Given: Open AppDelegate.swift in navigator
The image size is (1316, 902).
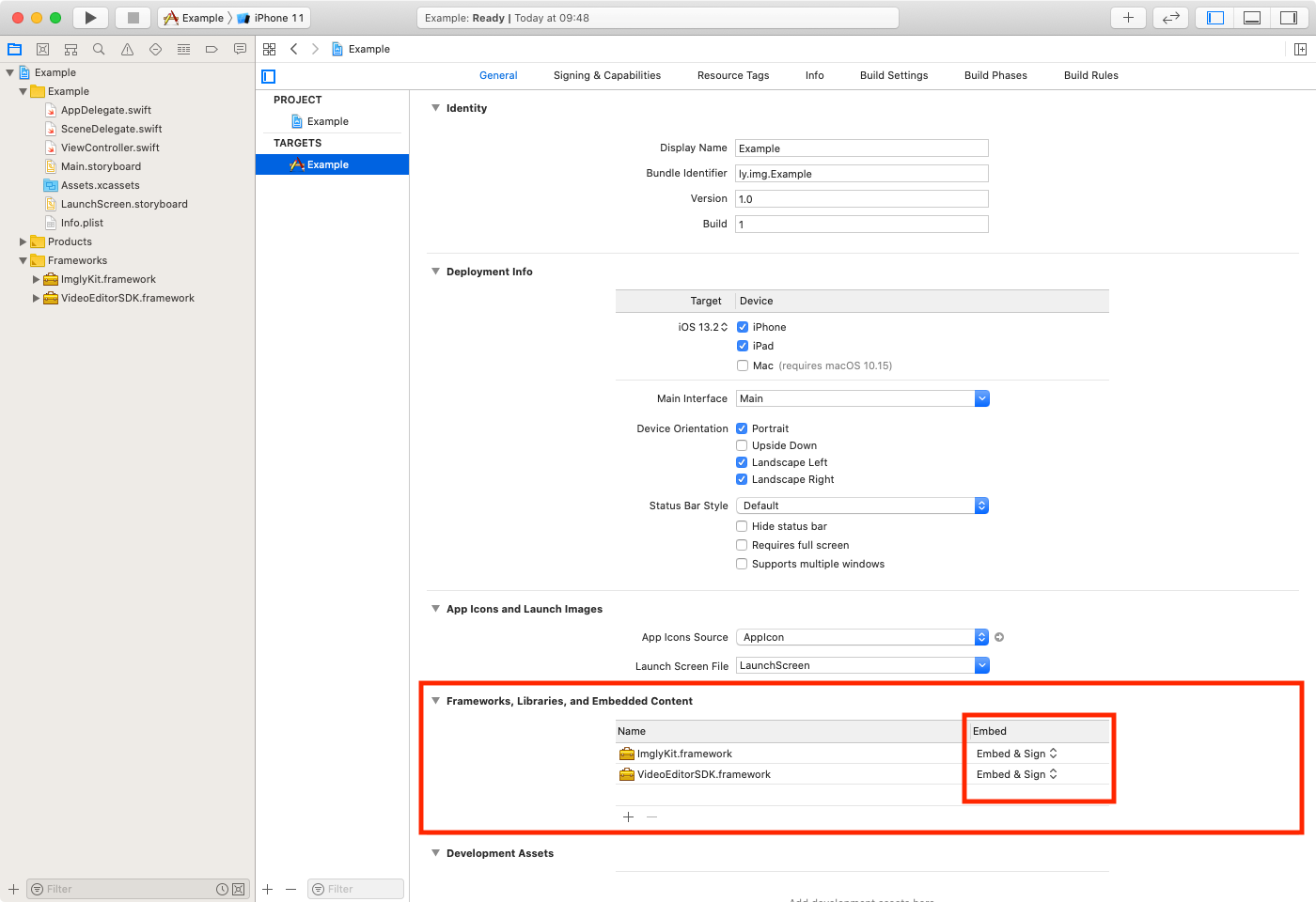Looking at the screenshot, I should click(106, 110).
